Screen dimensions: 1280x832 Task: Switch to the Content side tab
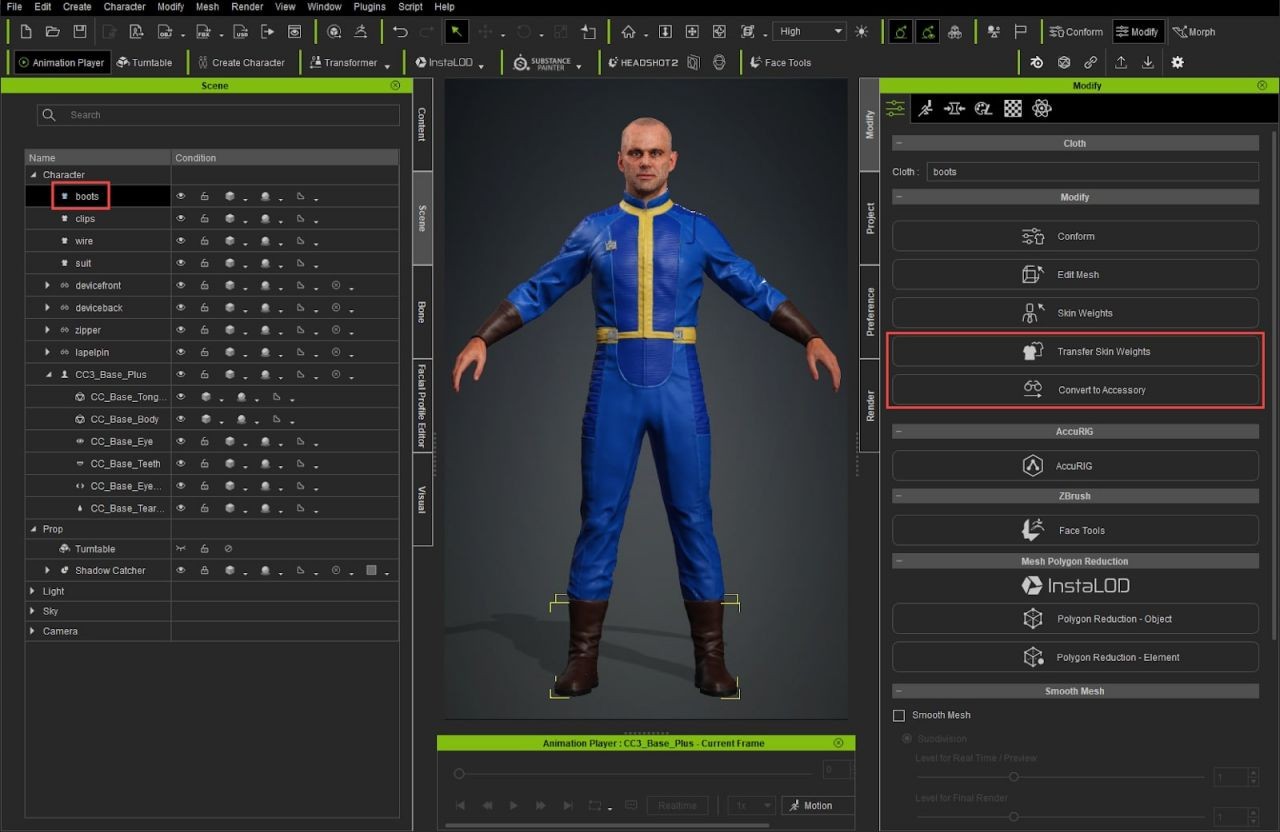(422, 124)
